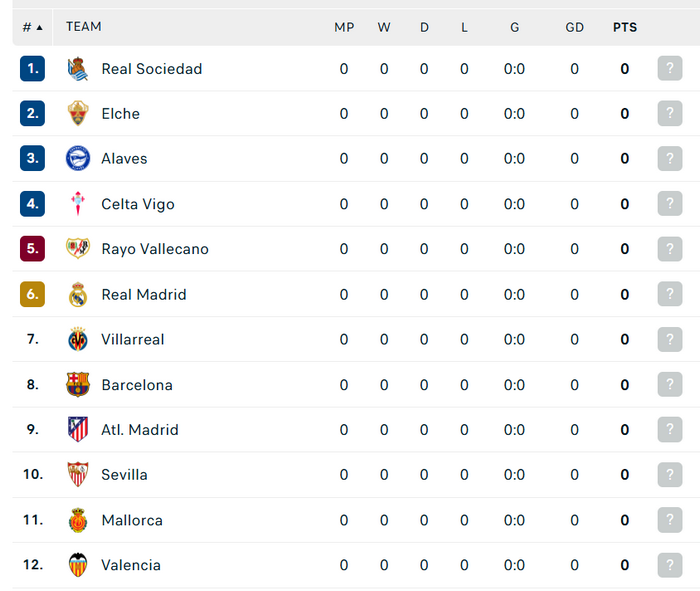The height and width of the screenshot is (591, 700).
Task: Sort standings by PTS column header
Action: tap(625, 28)
